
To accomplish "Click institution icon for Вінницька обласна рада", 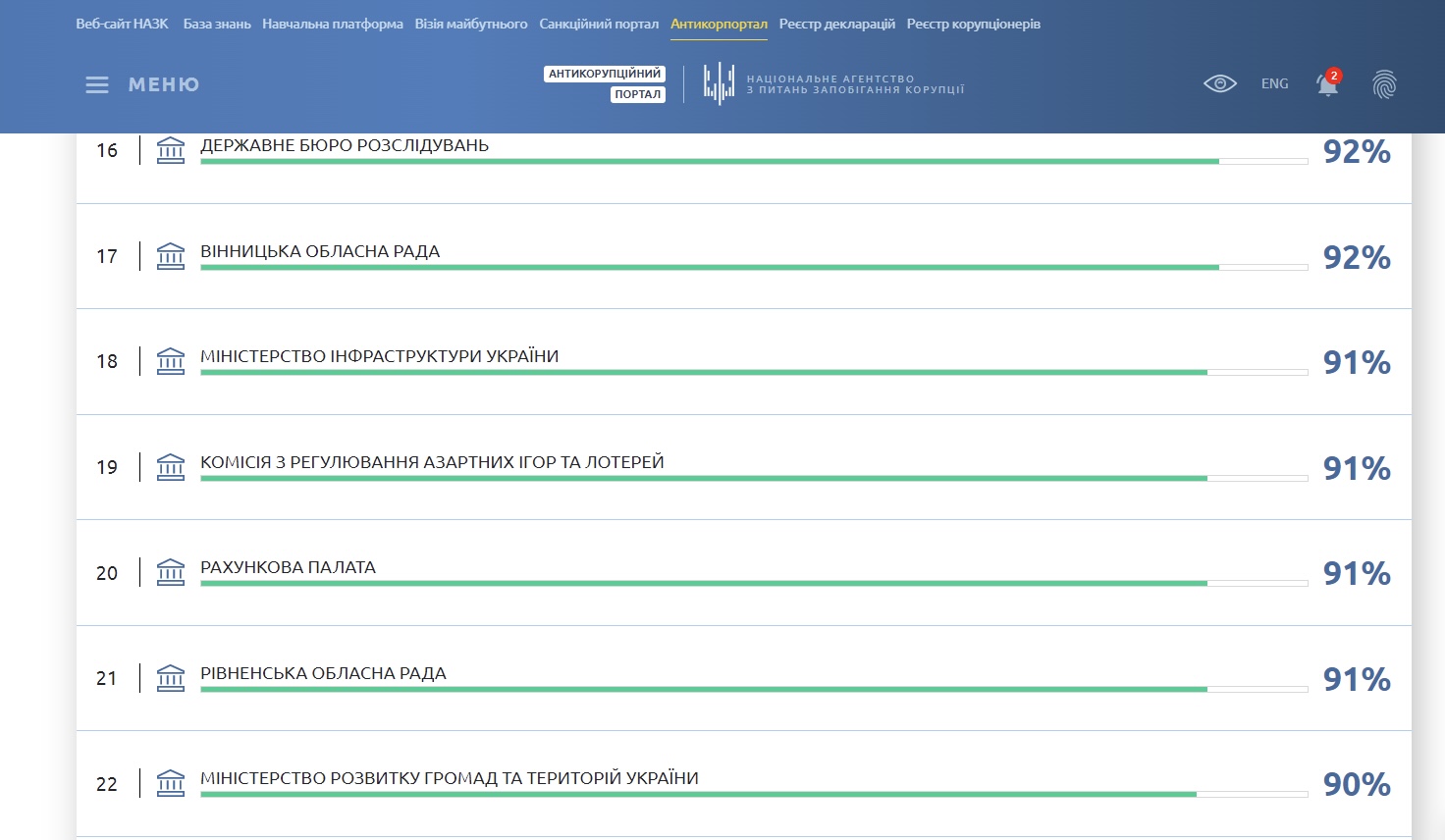I will (171, 256).
